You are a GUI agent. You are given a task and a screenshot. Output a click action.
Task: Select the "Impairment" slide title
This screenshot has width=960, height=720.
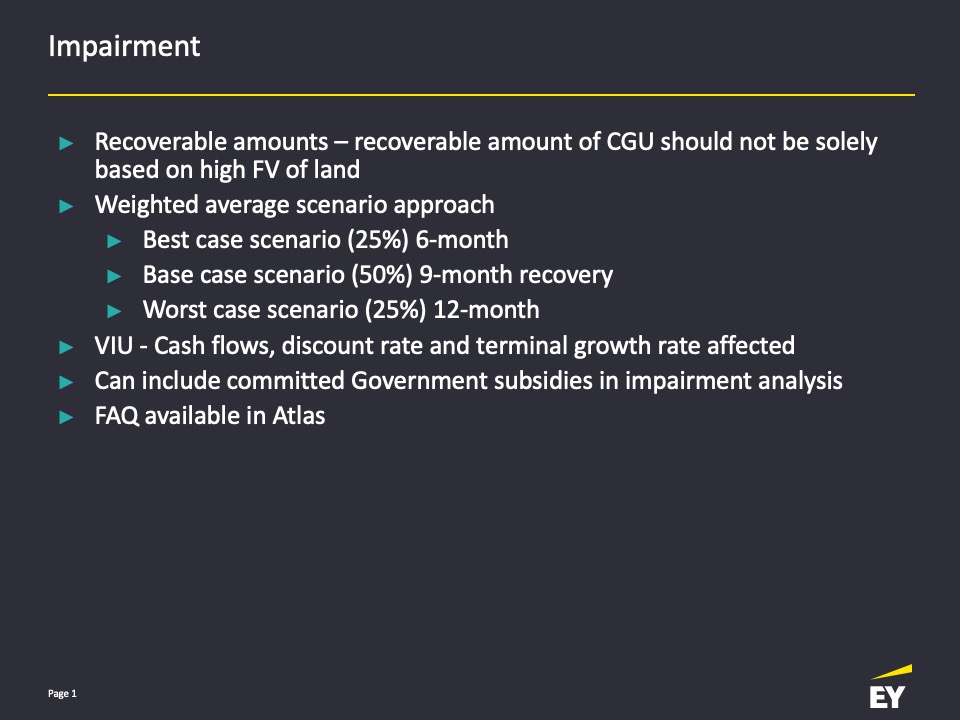pos(124,47)
